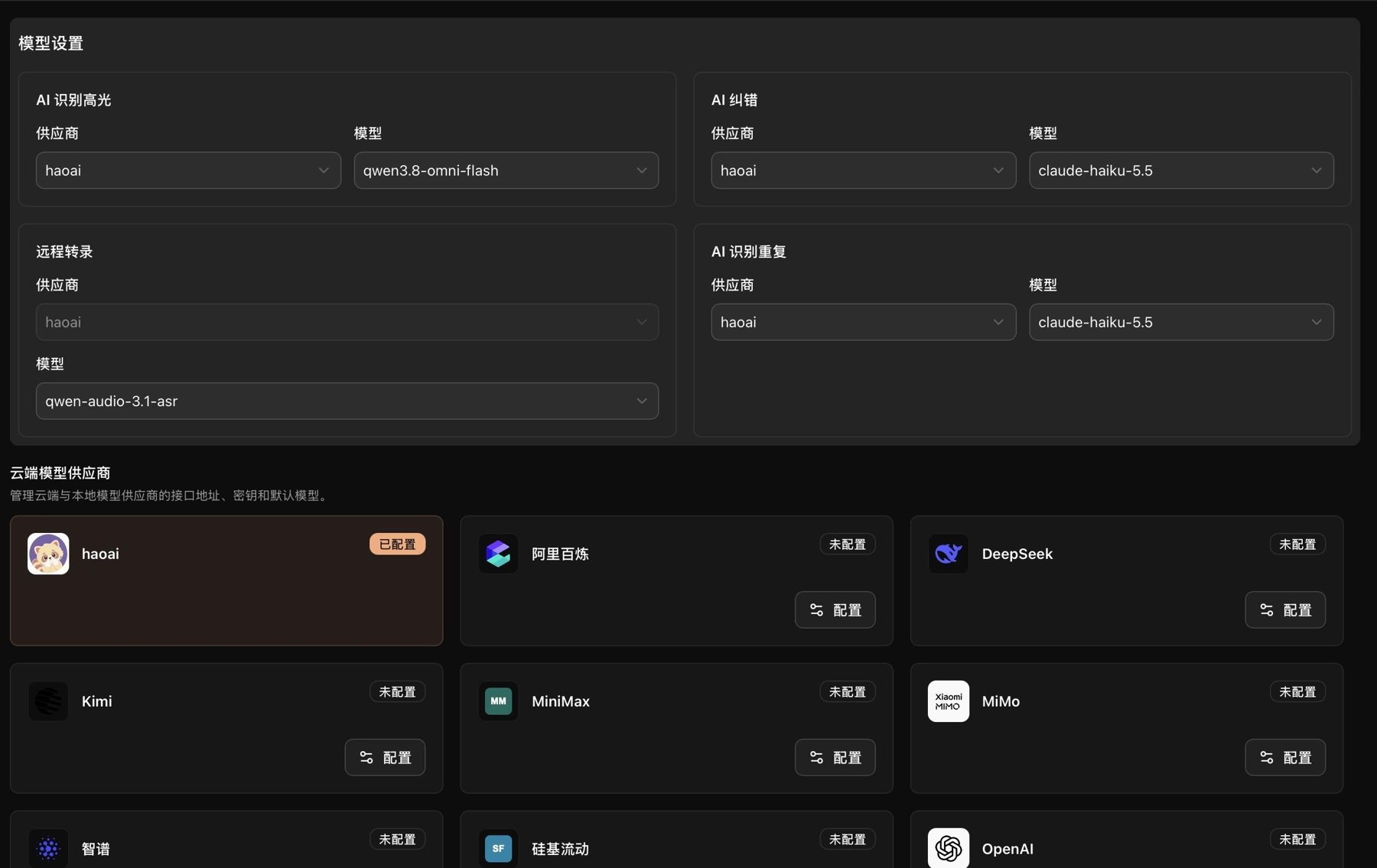This screenshot has width=1377, height=868.
Task: Click 配置 button for MiniMax
Action: (835, 758)
